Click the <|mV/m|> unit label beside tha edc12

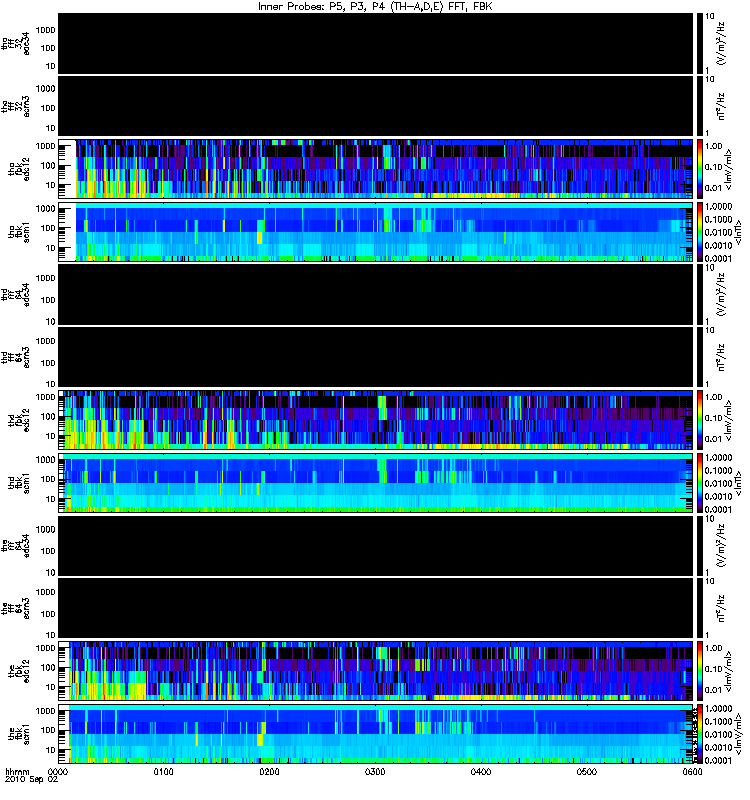tap(729, 169)
